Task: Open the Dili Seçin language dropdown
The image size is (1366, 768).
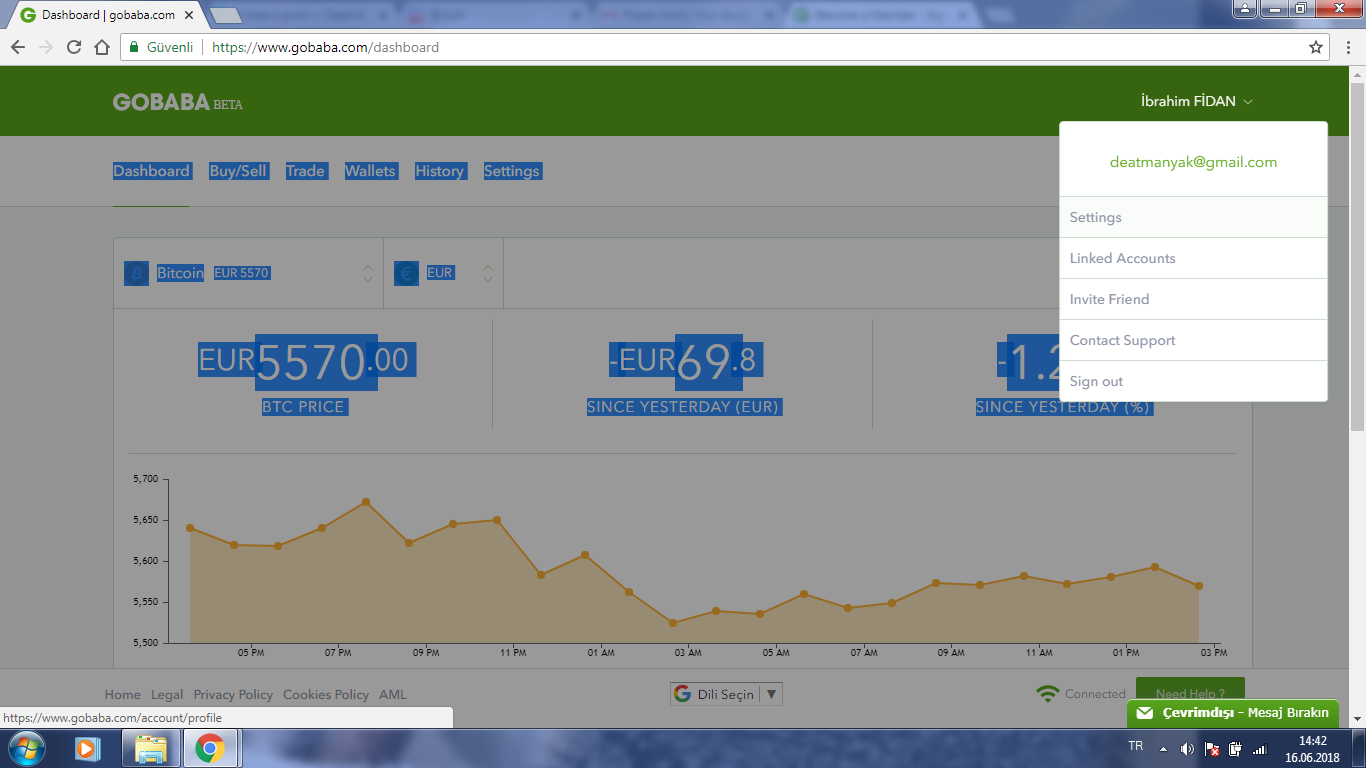Action: click(x=726, y=694)
